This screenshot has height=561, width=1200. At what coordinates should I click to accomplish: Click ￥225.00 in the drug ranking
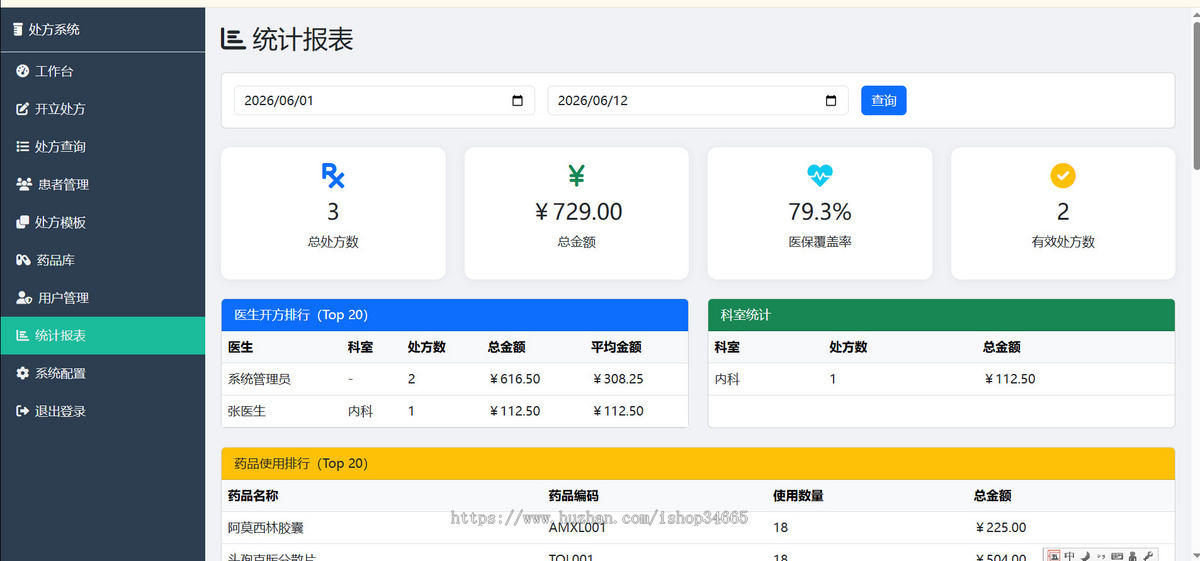click(1000, 527)
